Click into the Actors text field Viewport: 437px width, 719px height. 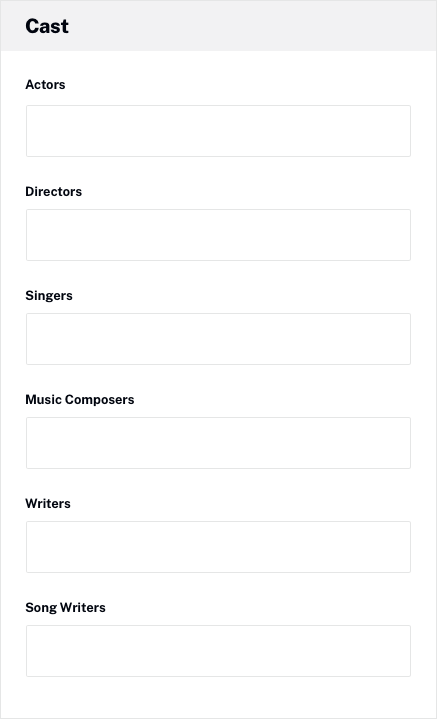tap(218, 131)
